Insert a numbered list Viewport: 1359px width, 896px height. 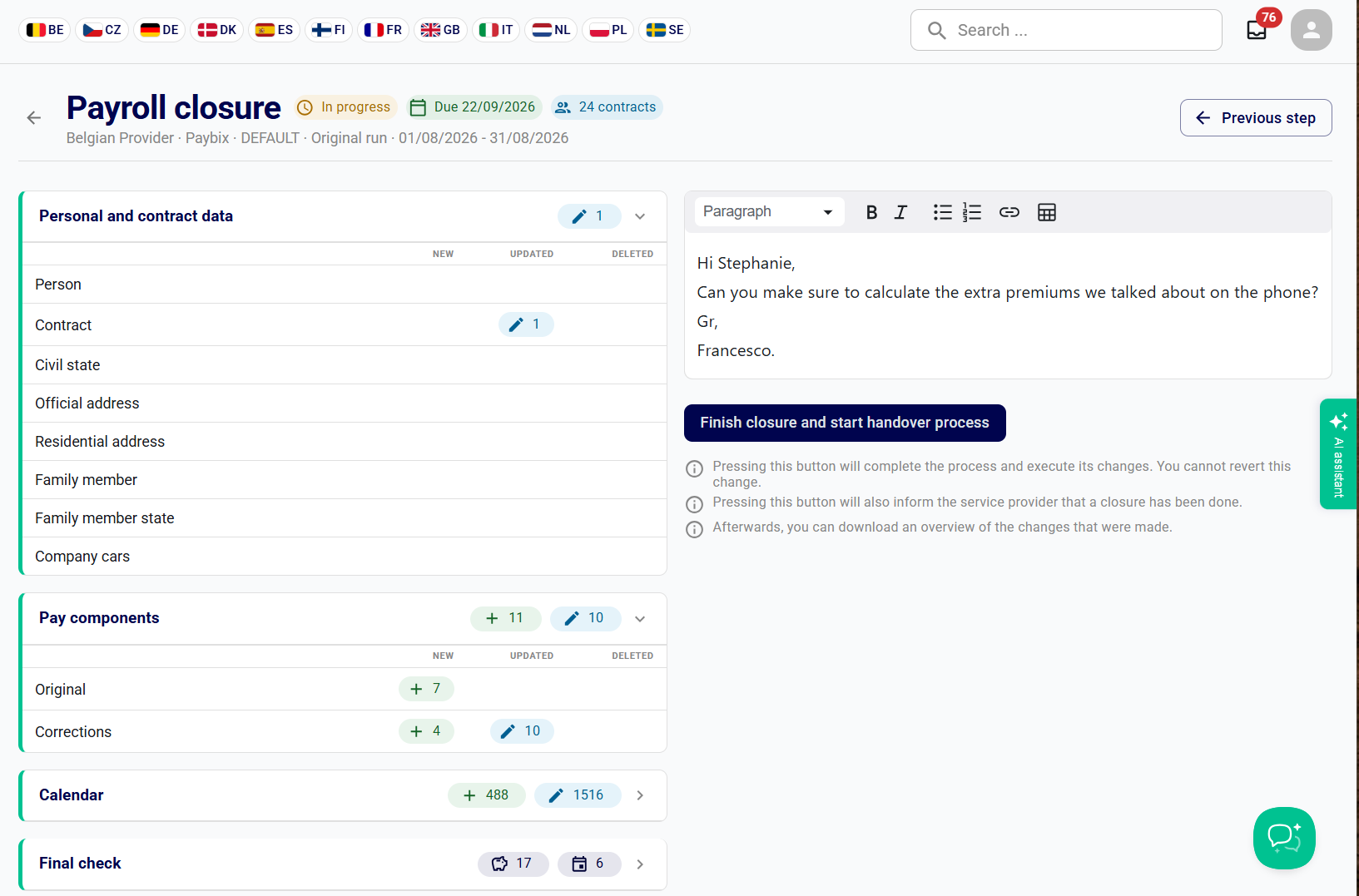coord(972,212)
